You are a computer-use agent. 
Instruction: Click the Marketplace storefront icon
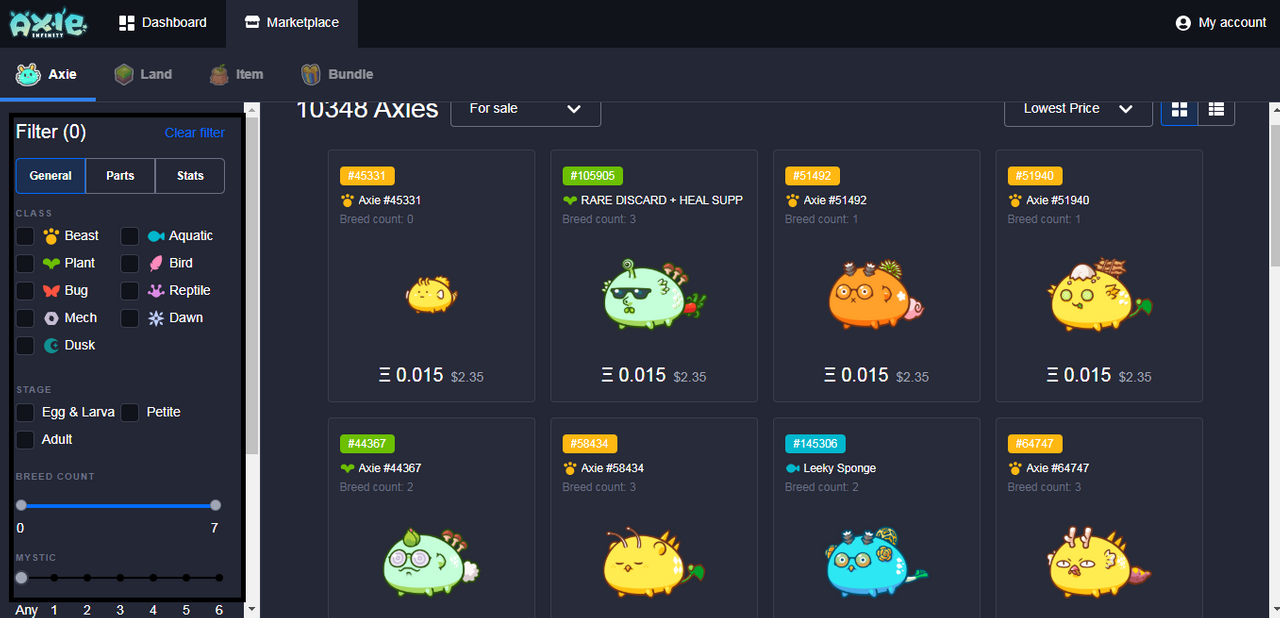tap(252, 22)
